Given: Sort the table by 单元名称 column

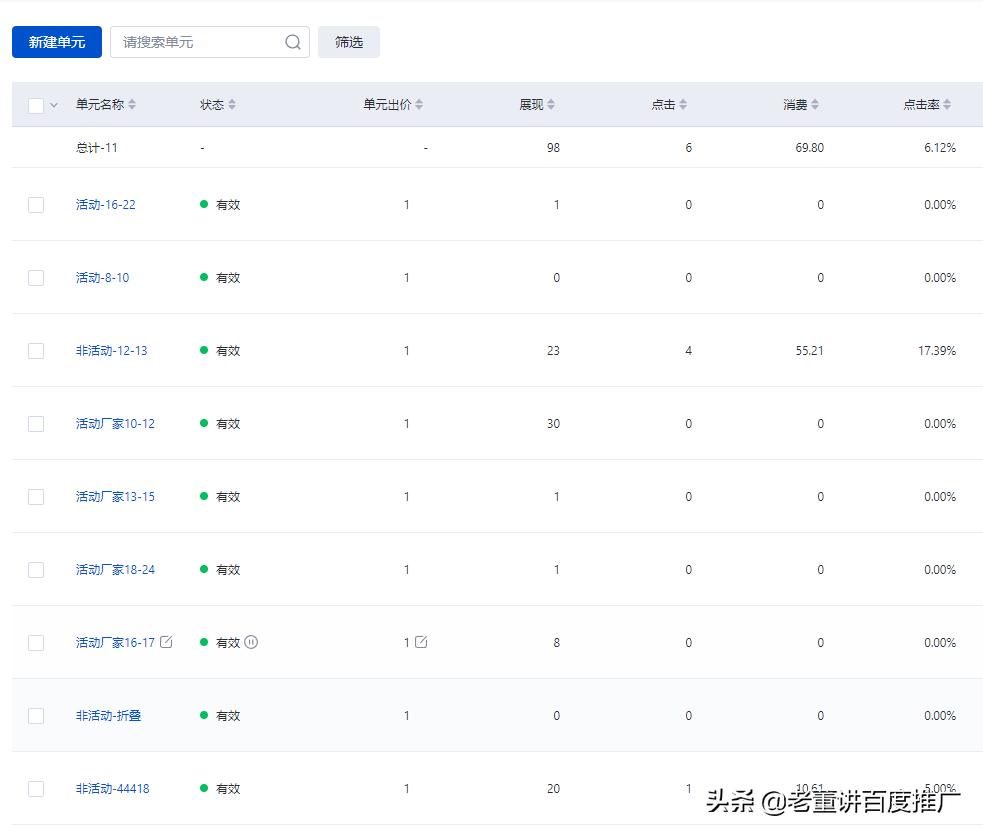Looking at the screenshot, I should pos(133,104).
